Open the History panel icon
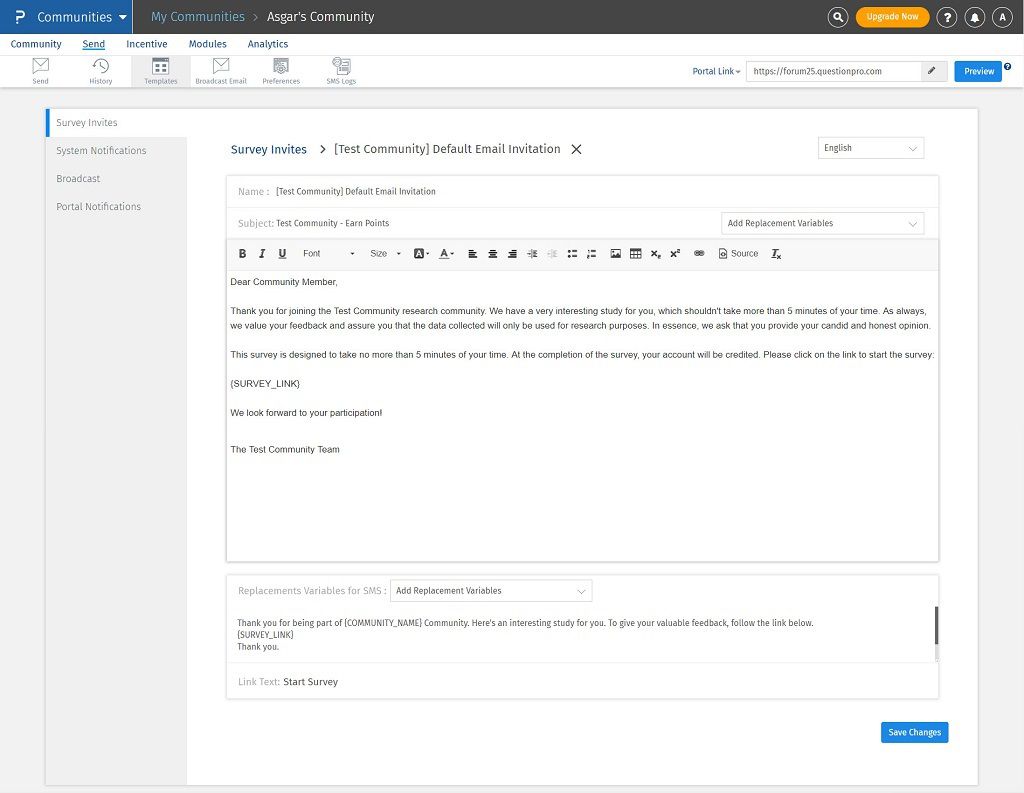The height and width of the screenshot is (793, 1024). (x=100, y=67)
